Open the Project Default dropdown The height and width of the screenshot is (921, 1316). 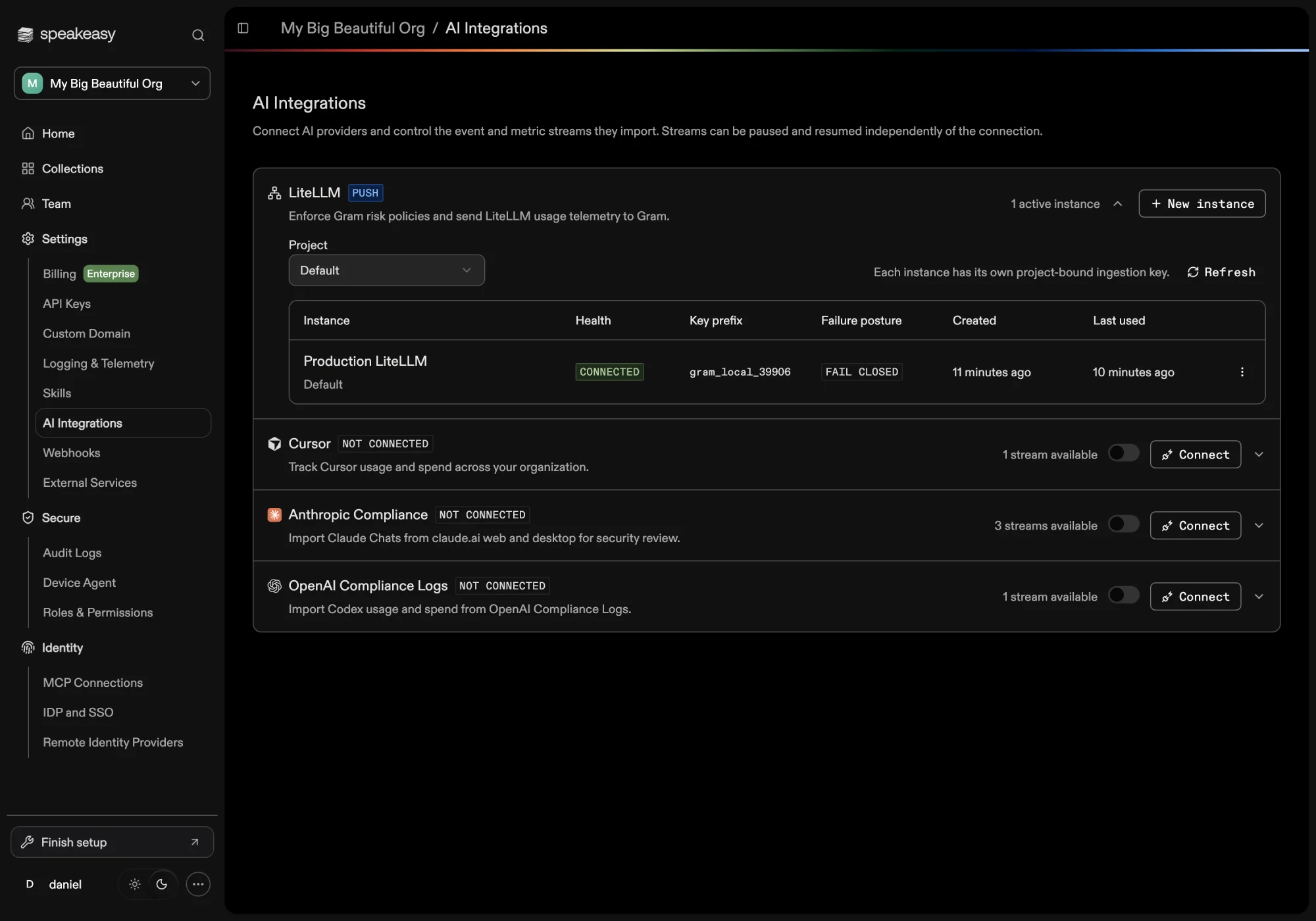pos(387,270)
